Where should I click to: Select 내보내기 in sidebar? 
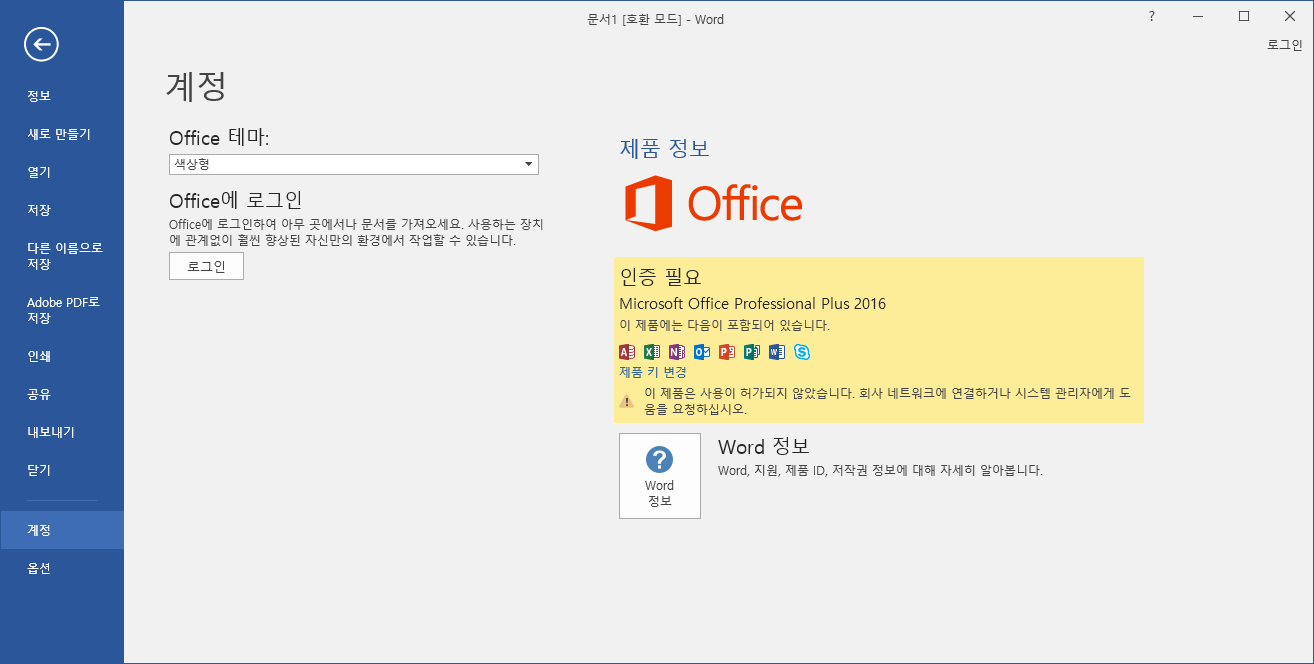pos(62,432)
